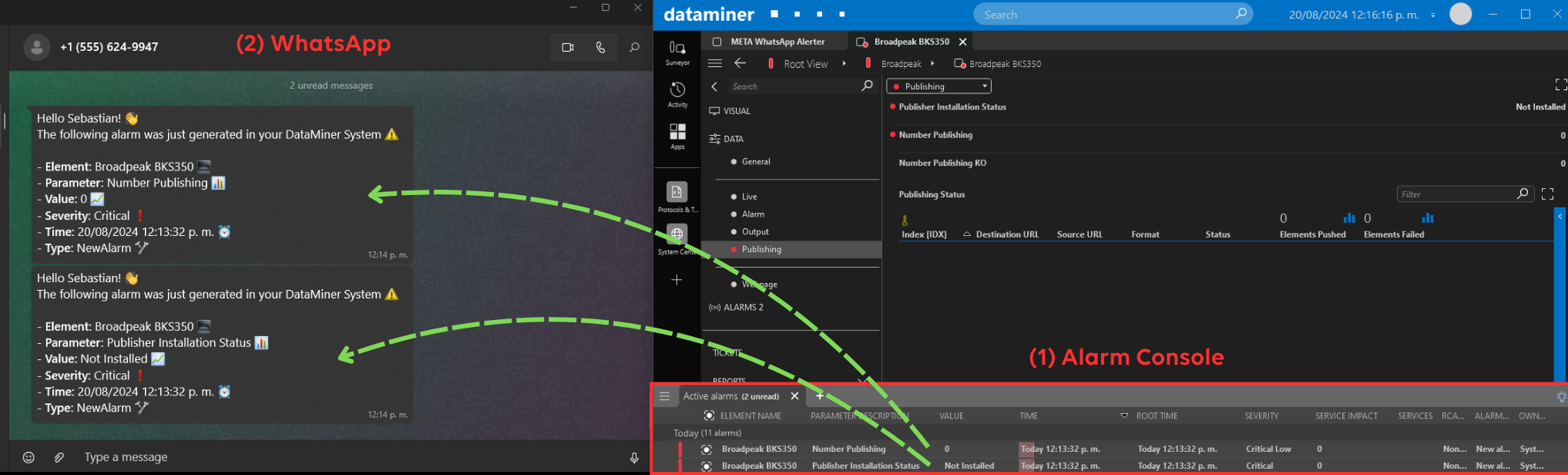The image size is (1568, 475).
Task: Select the Active alarms tab
Action: click(731, 396)
